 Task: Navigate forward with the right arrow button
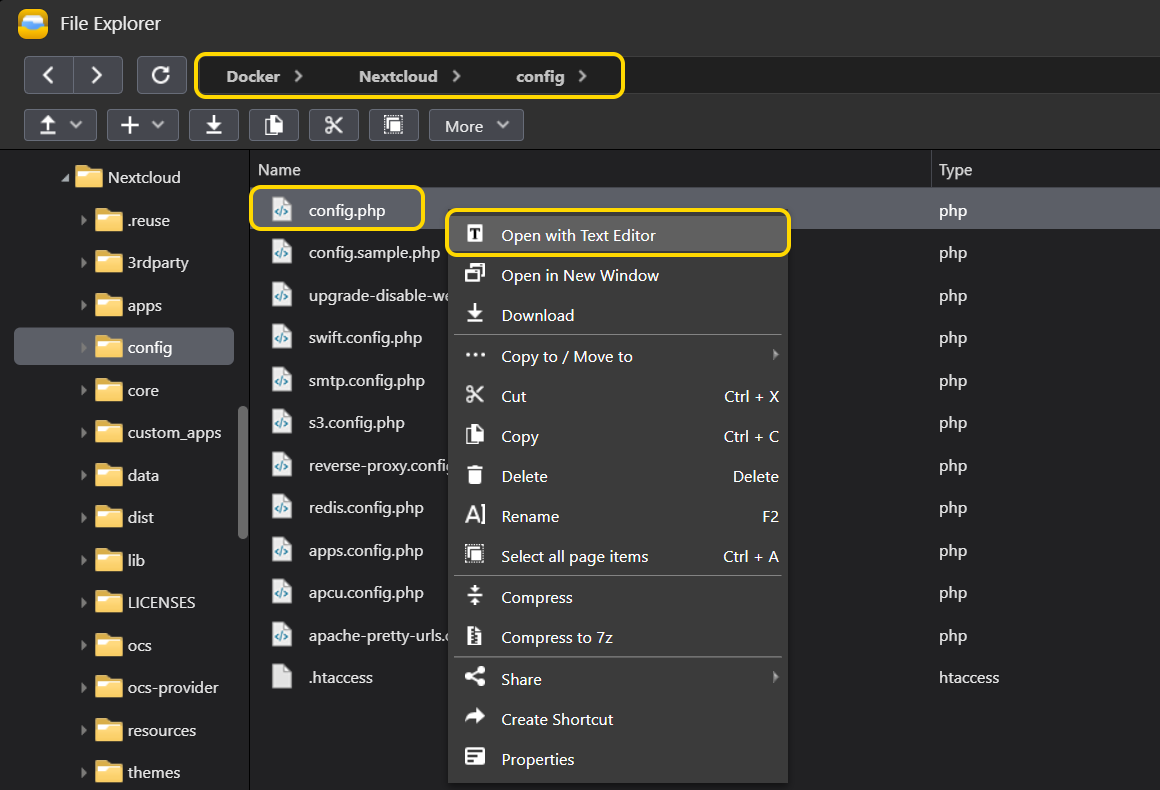point(97,75)
